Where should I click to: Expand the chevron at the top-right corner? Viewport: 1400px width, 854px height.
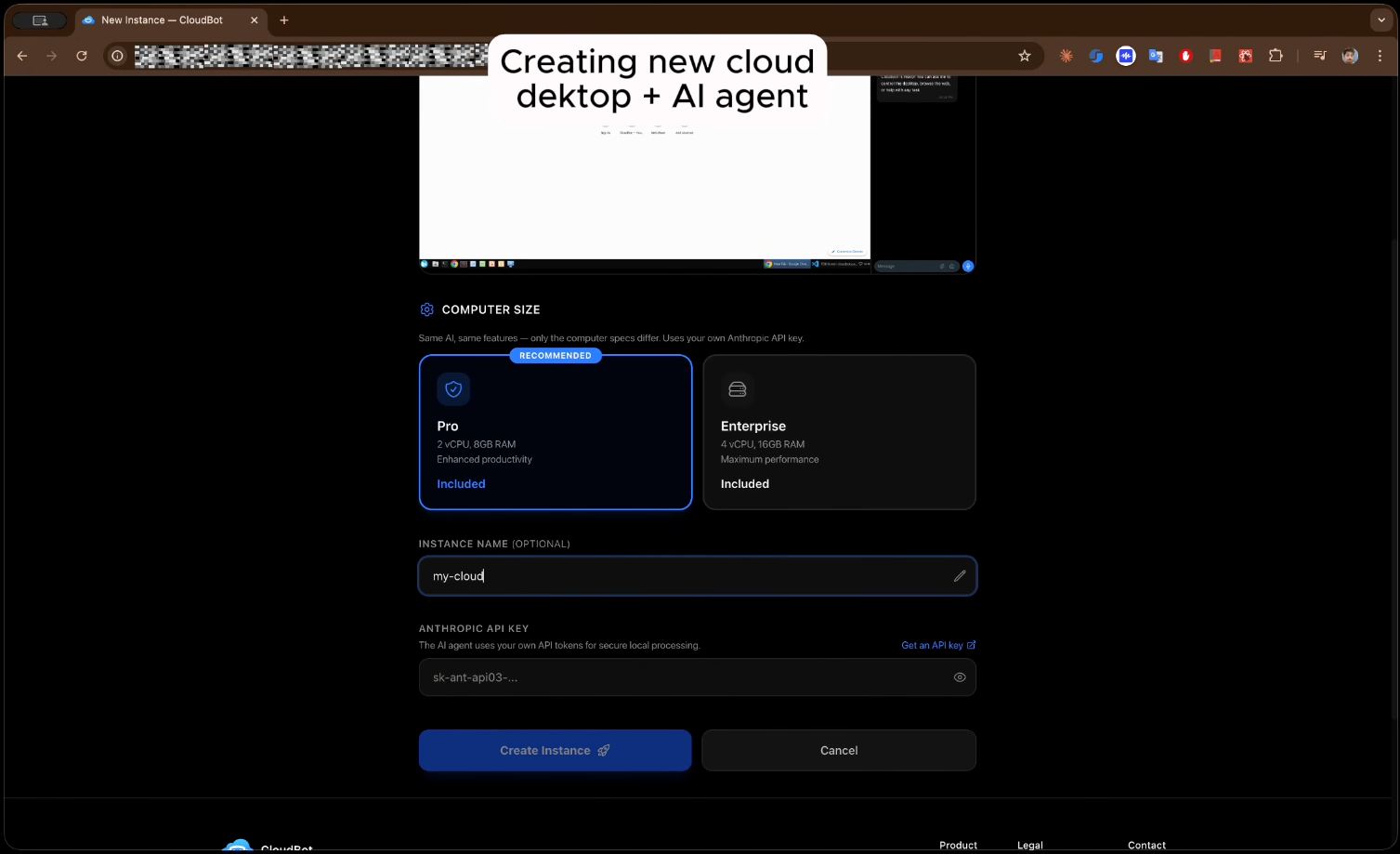coord(1380,20)
